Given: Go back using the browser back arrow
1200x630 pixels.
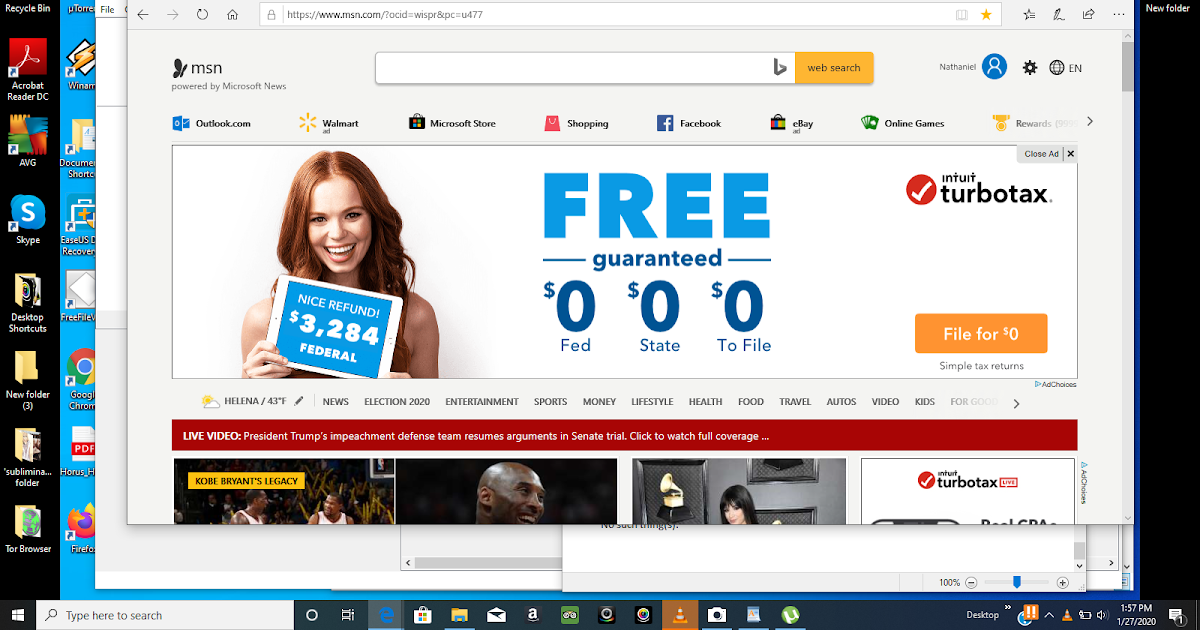Looking at the screenshot, I should [x=143, y=15].
